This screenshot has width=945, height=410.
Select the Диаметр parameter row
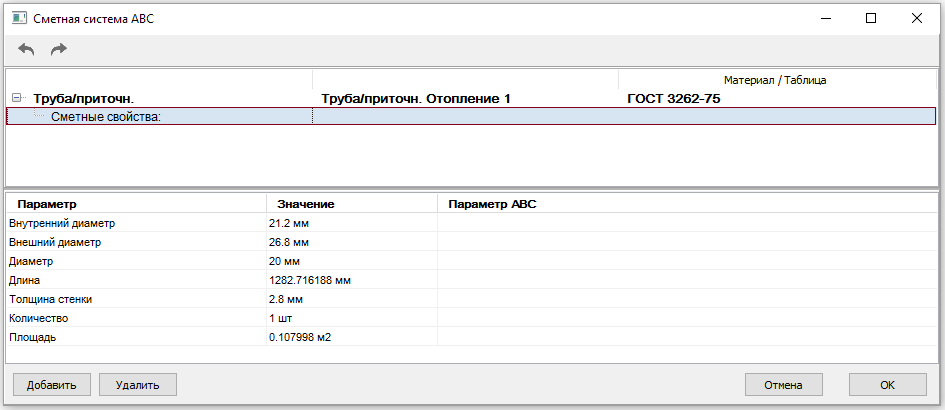click(471, 261)
